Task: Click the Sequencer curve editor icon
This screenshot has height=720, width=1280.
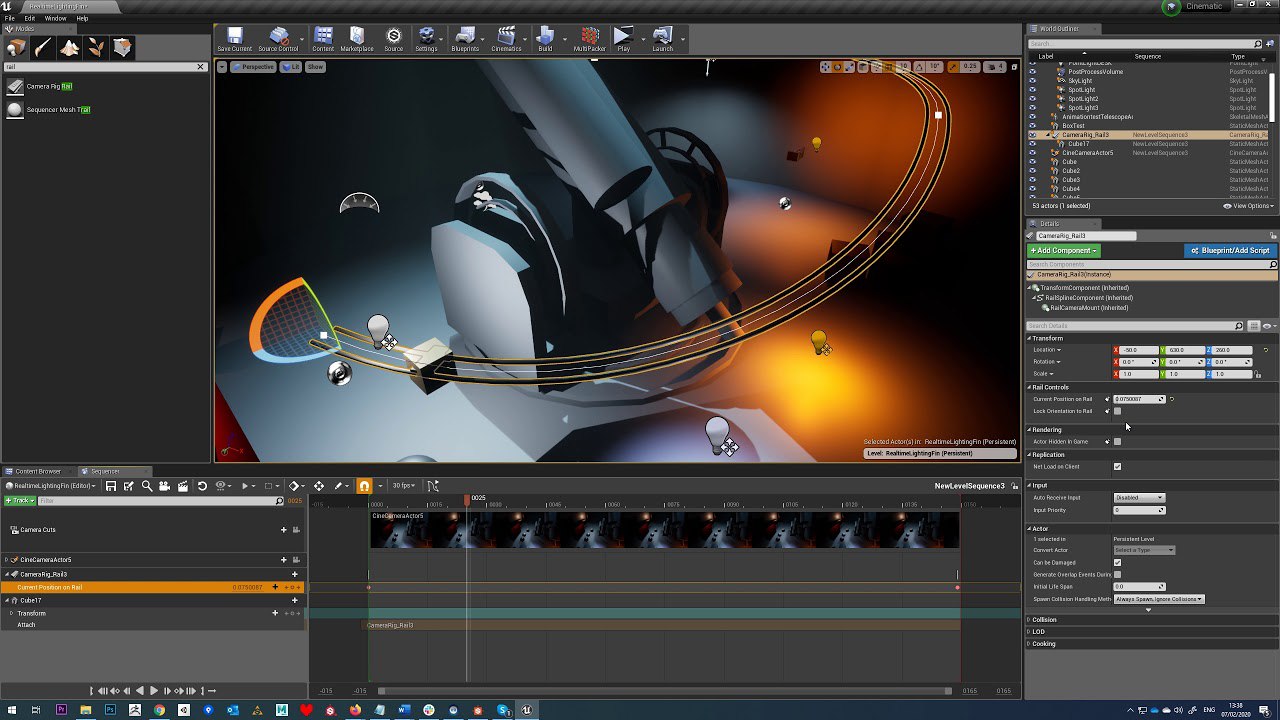Action: [433, 486]
